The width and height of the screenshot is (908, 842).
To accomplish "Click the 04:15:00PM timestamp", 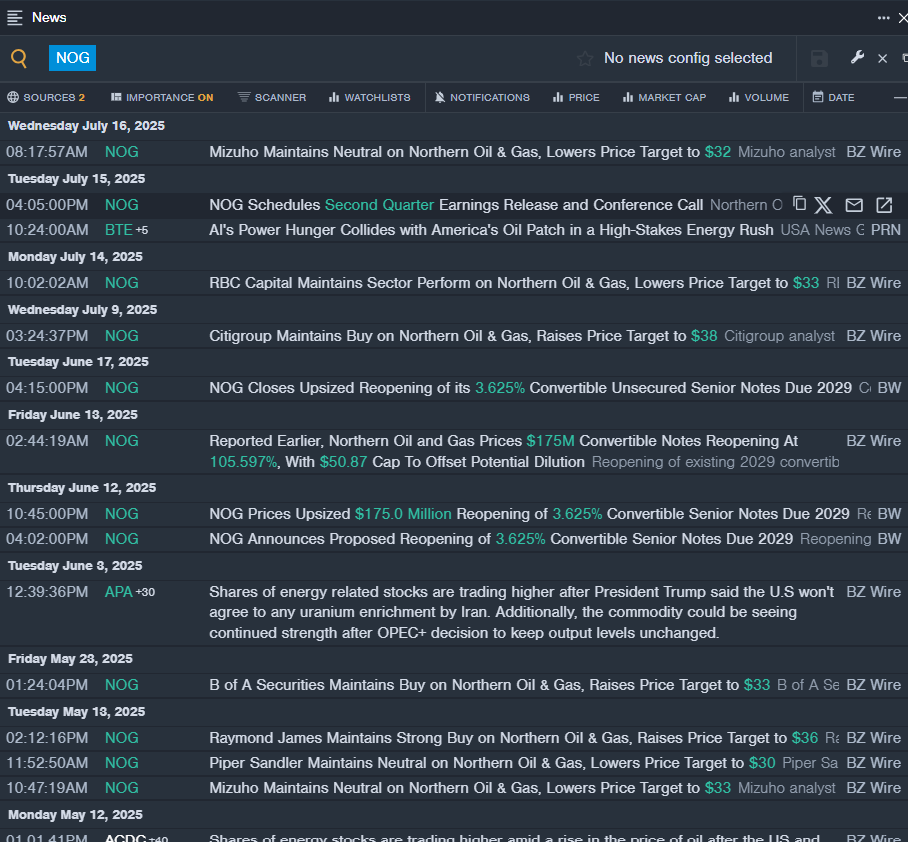I will 47,388.
